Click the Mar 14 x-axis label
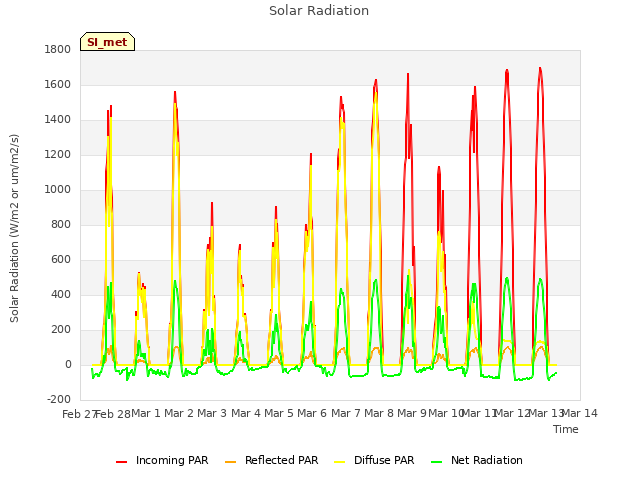Viewport: 640px width, 480px height. tap(580, 413)
